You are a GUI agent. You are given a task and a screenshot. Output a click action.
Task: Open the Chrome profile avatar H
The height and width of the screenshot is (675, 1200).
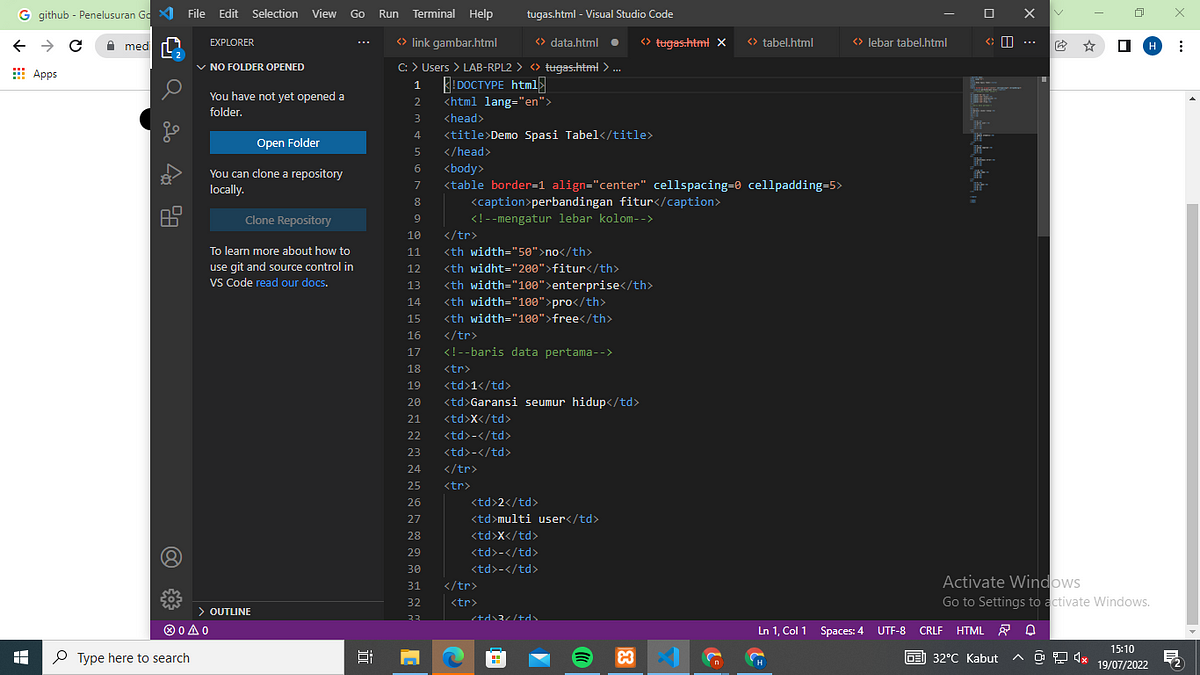point(1152,46)
